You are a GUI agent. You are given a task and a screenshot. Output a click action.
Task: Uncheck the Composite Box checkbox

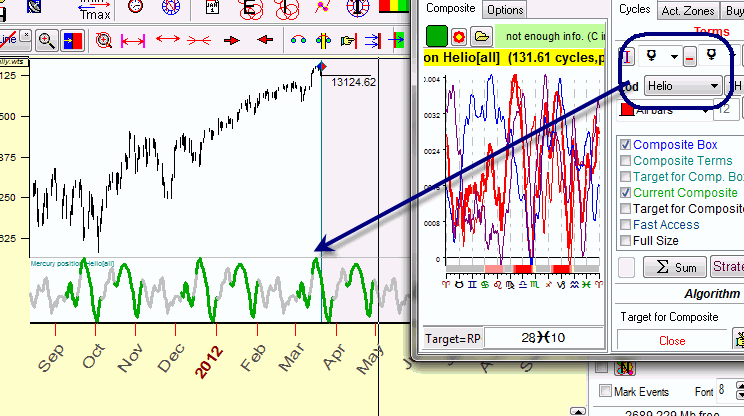[x=625, y=145]
